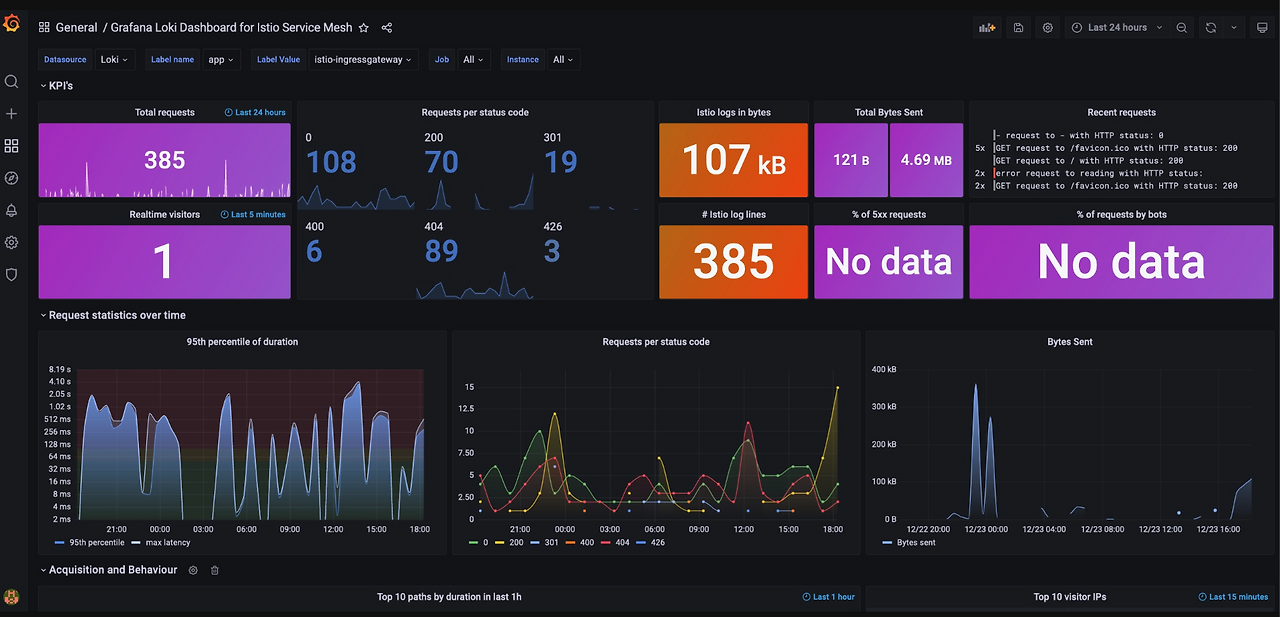
Task: Click the 404 status count 89
Action: click(x=441, y=251)
